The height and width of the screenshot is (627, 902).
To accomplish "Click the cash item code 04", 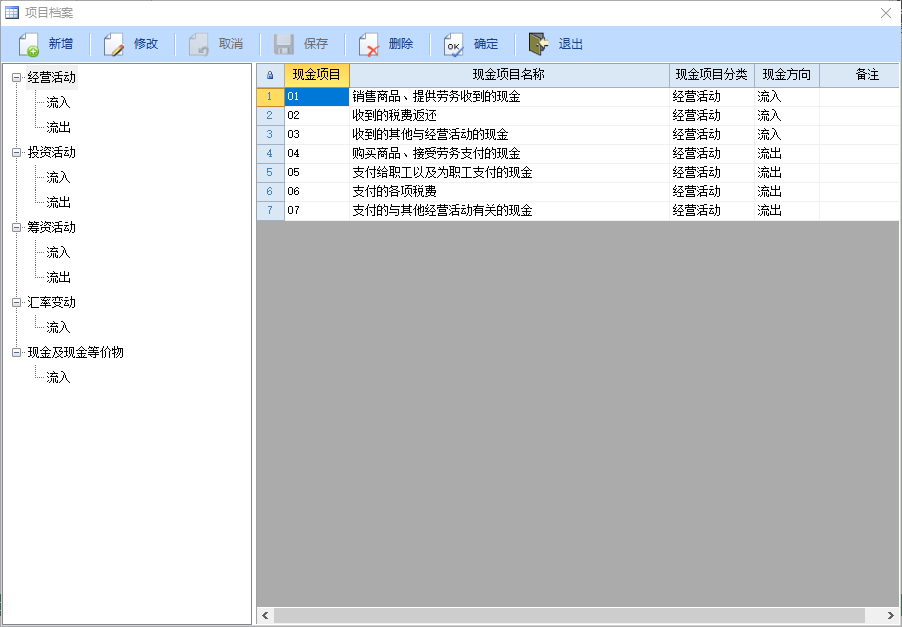I will [x=317, y=154].
